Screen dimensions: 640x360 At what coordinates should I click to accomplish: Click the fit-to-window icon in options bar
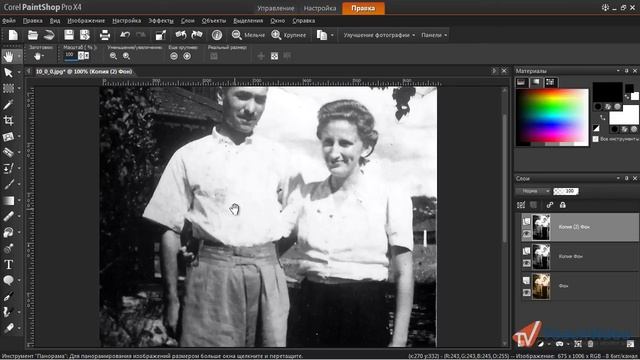point(274,56)
